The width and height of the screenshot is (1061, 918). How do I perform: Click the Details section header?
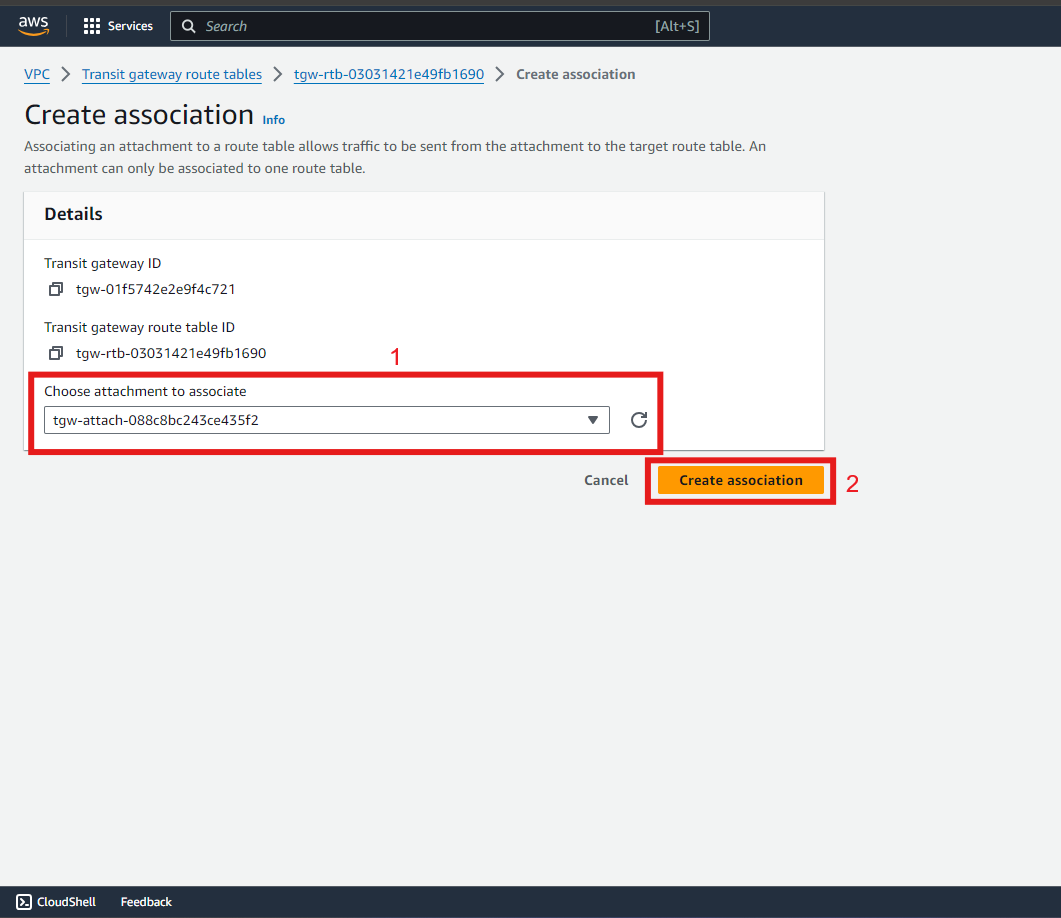pyautogui.click(x=74, y=214)
